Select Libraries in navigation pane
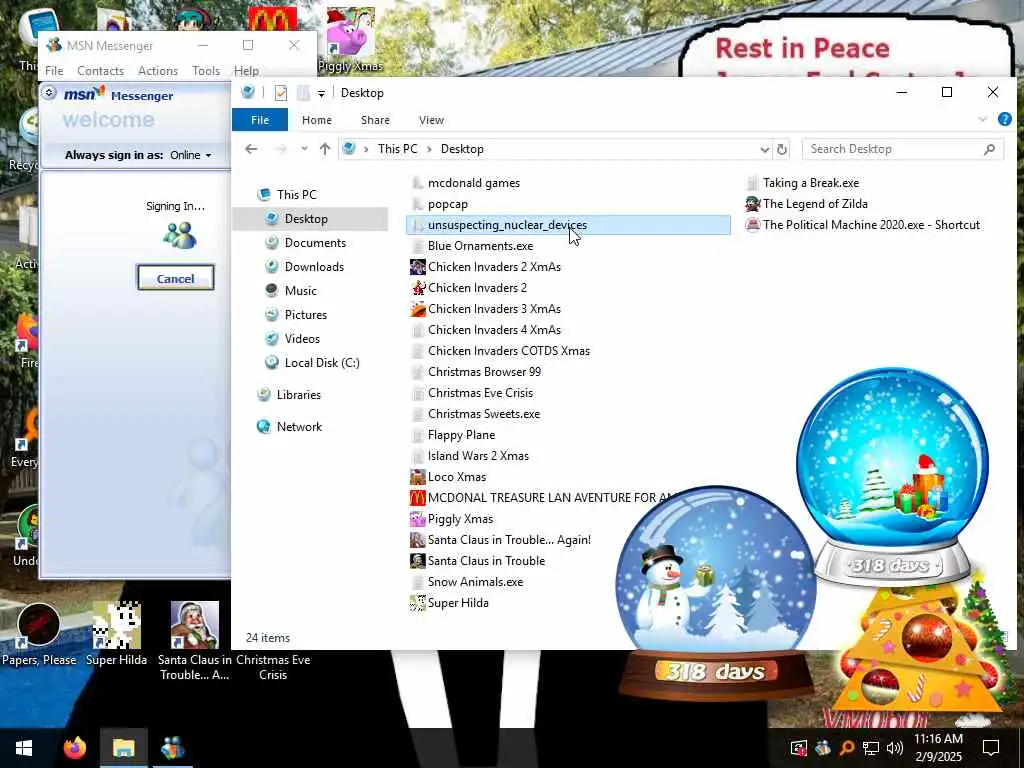This screenshot has width=1024, height=768. [298, 394]
